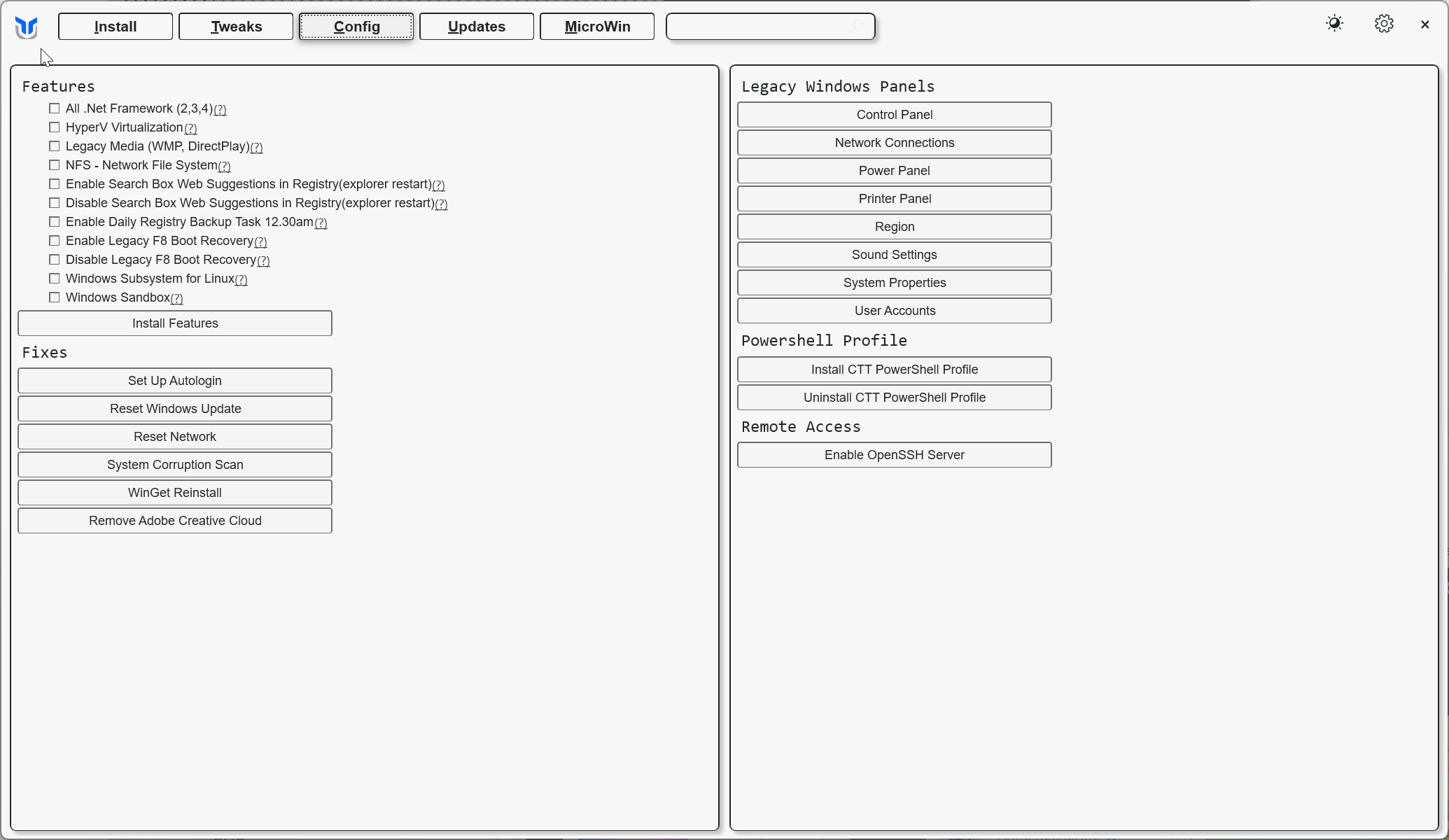
Task: Focus the search input field
Action: click(x=759, y=27)
